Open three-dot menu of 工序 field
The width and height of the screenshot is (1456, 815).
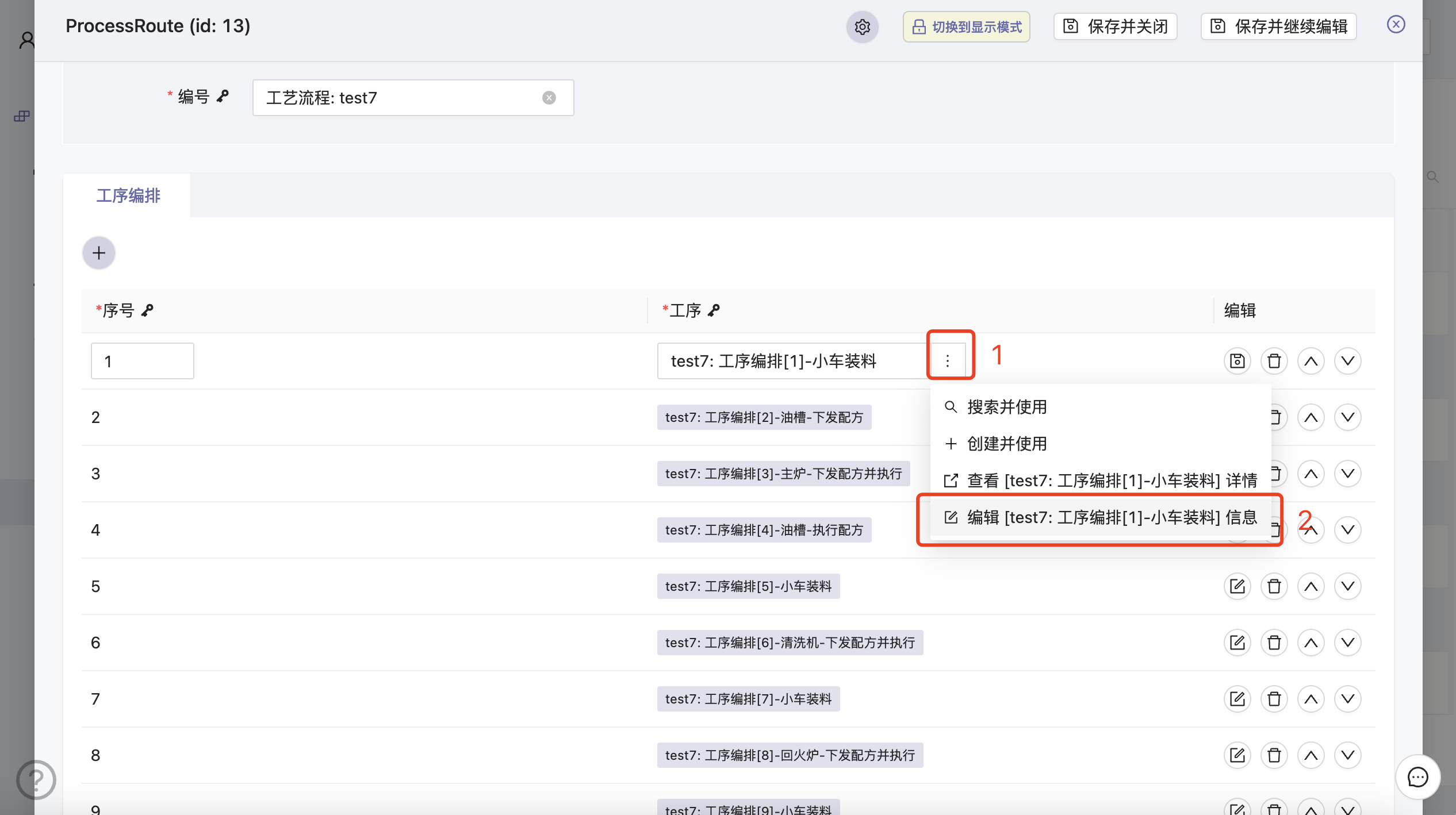(x=948, y=361)
